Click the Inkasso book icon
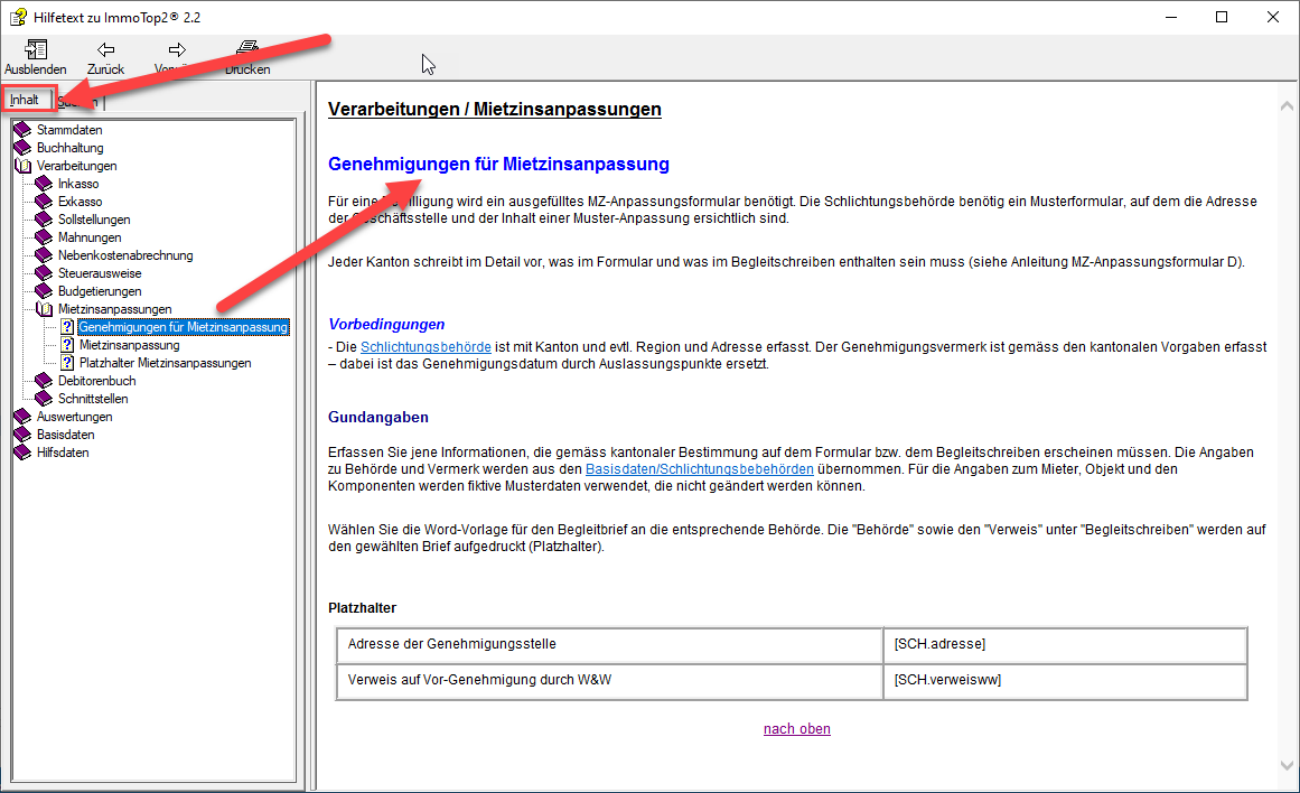Viewport: 1300px width, 793px height. click(44, 184)
